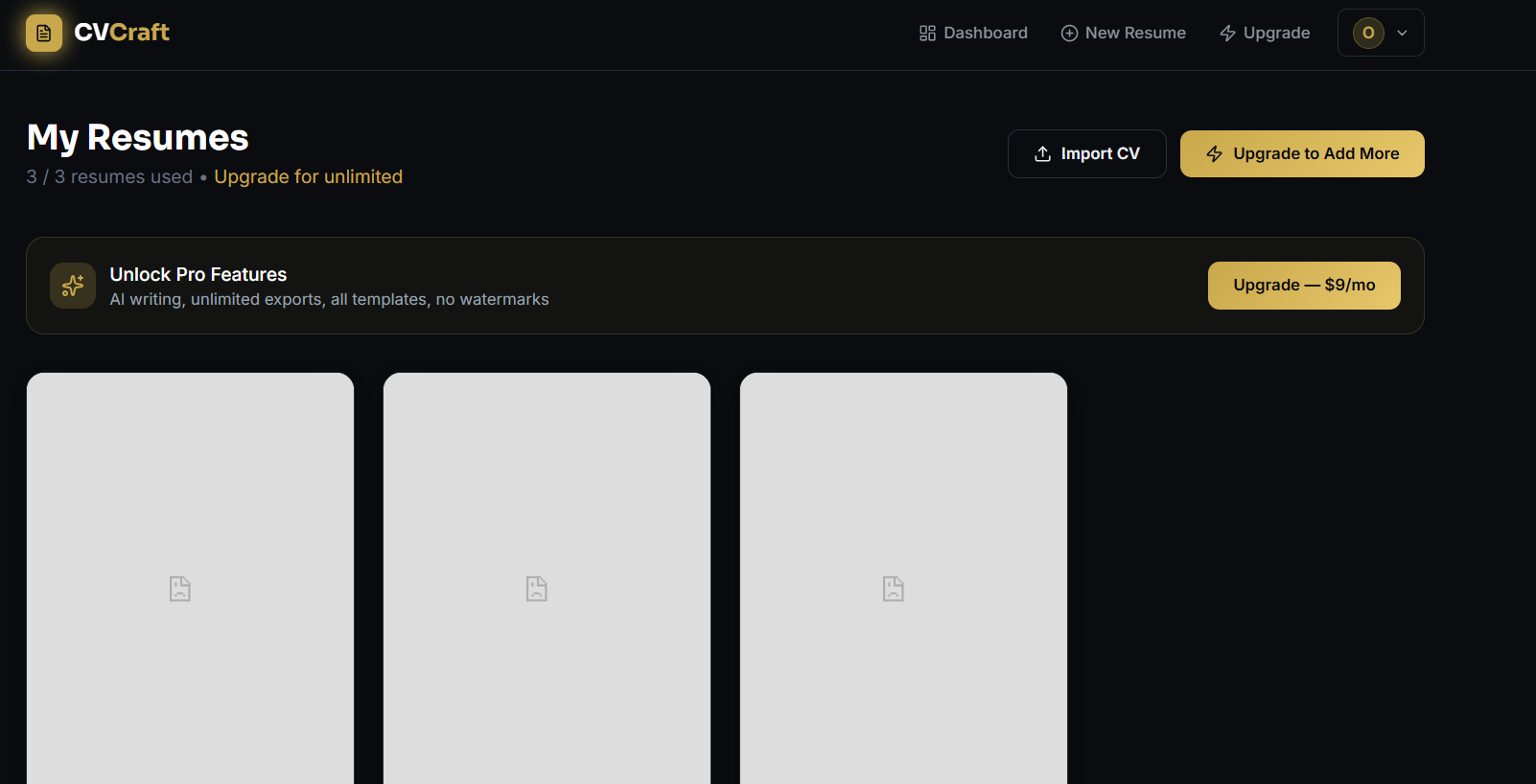
Task: Click the Upgrade to Add More button
Action: pyautogui.click(x=1302, y=153)
